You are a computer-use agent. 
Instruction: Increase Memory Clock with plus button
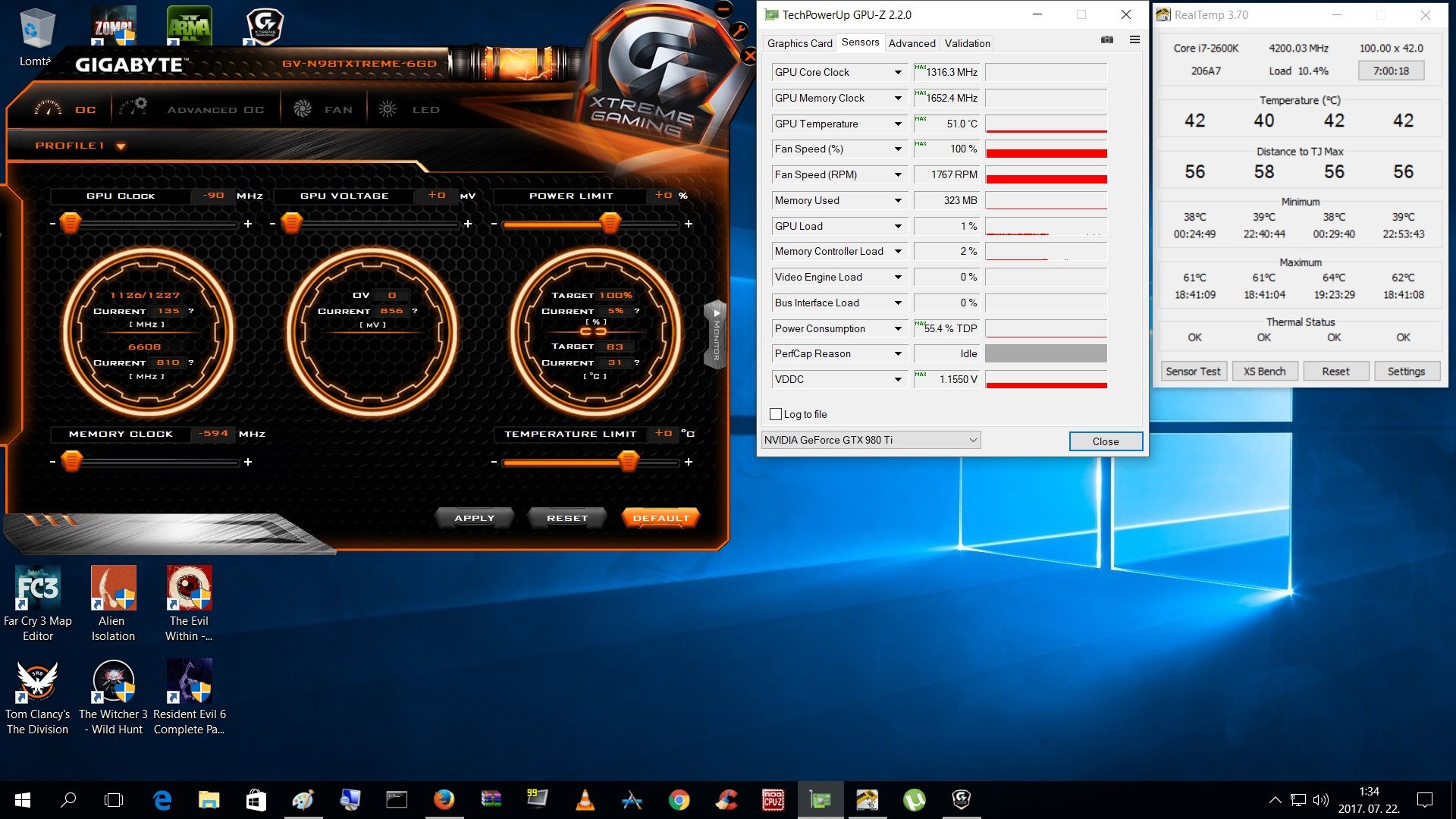[x=248, y=462]
